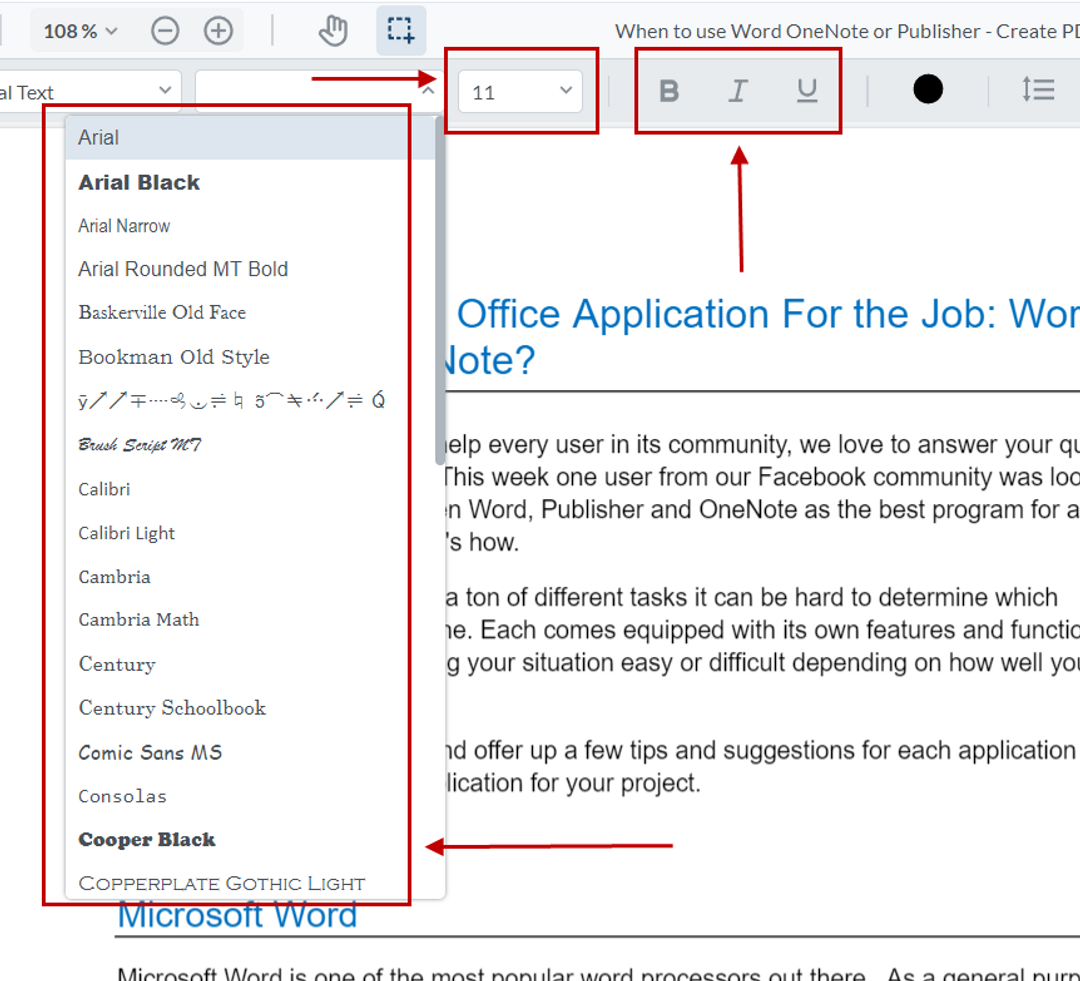Viewport: 1080px width, 981px height.
Task: Choose Calibri font
Action: [x=250, y=489]
